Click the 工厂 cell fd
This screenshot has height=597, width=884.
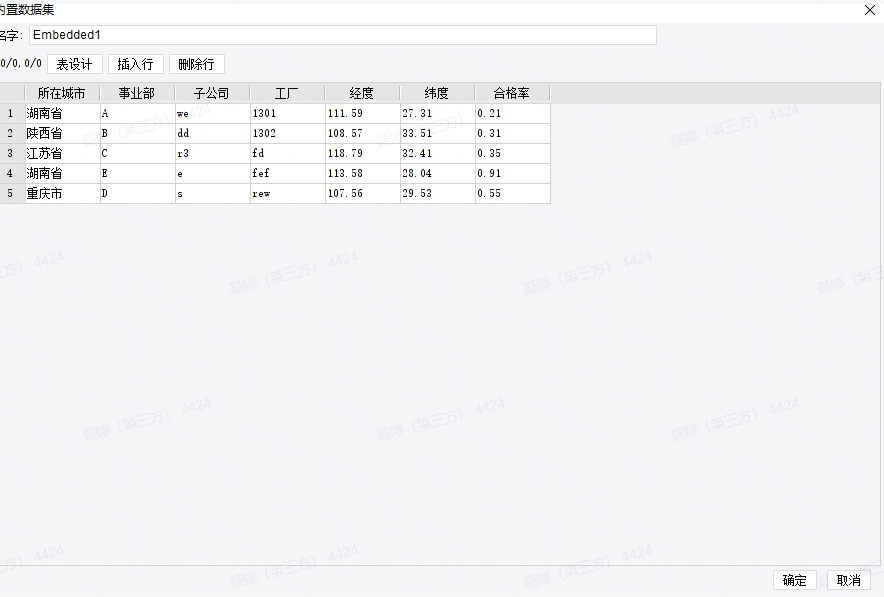pyautogui.click(x=288, y=153)
